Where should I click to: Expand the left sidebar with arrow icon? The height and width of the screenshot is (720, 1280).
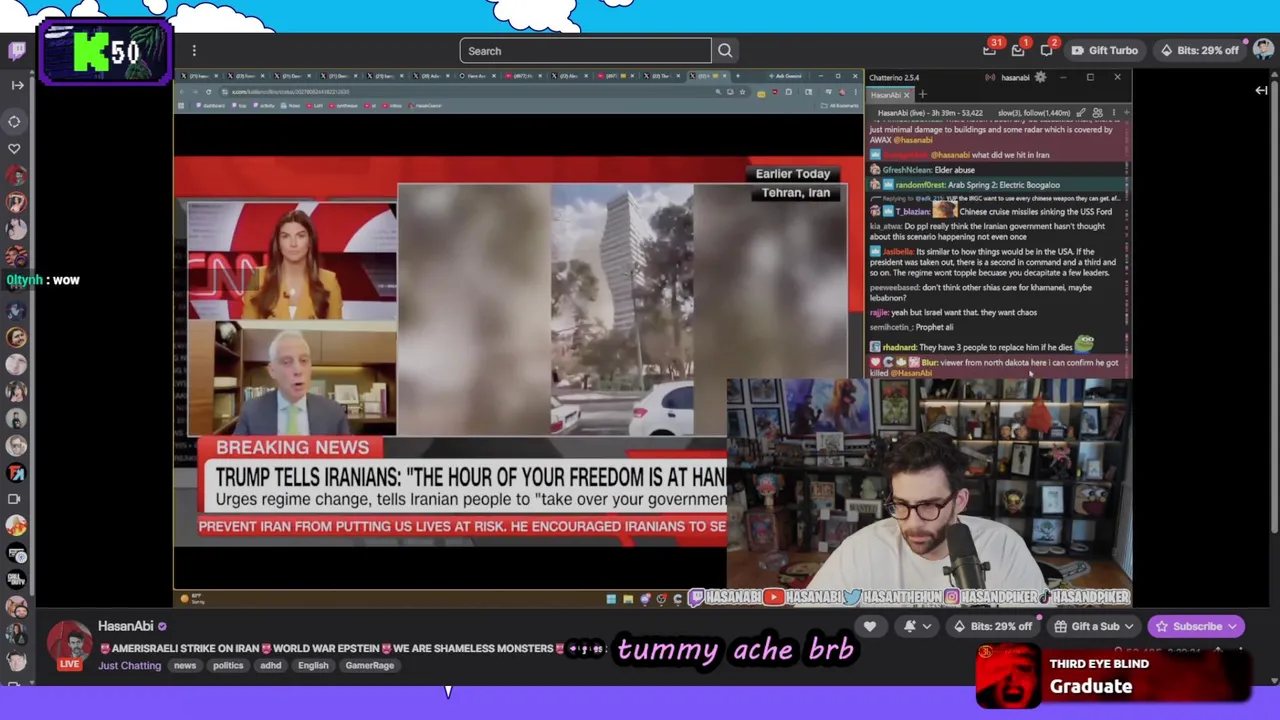tap(17, 85)
